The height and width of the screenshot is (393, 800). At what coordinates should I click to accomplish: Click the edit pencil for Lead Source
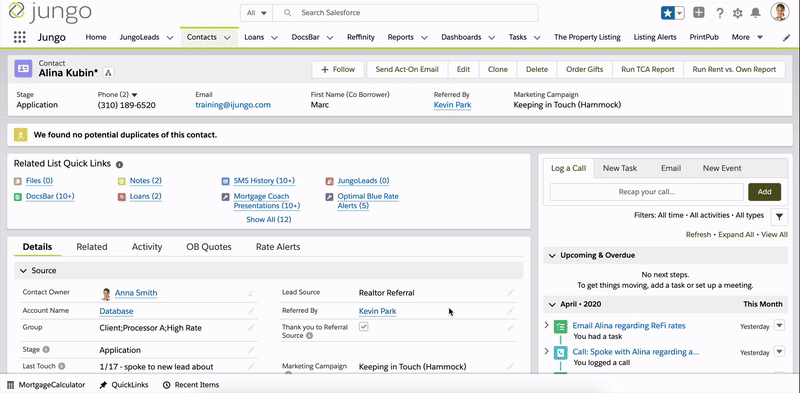click(510, 293)
